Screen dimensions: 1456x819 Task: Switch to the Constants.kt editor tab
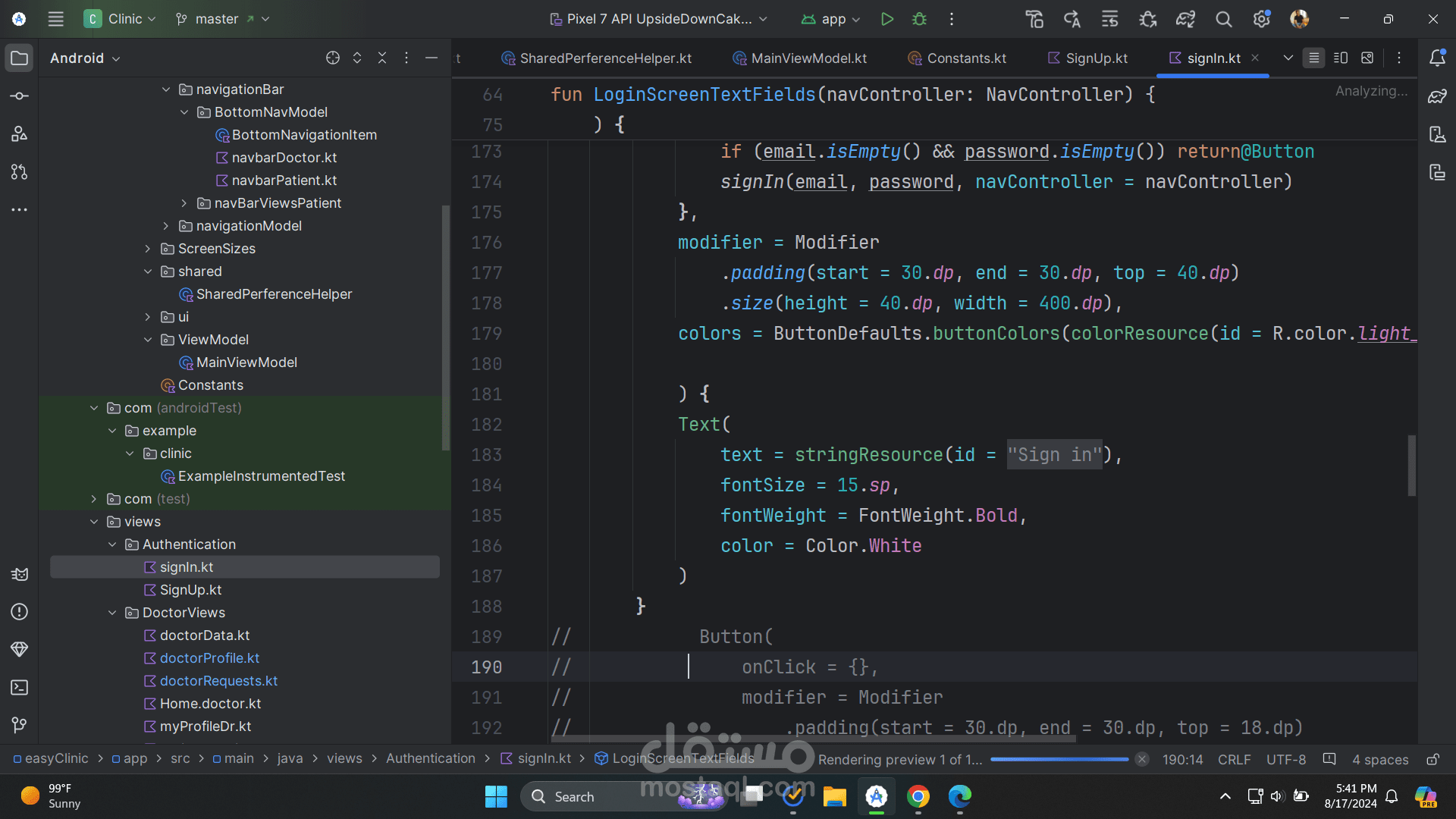coord(965,58)
